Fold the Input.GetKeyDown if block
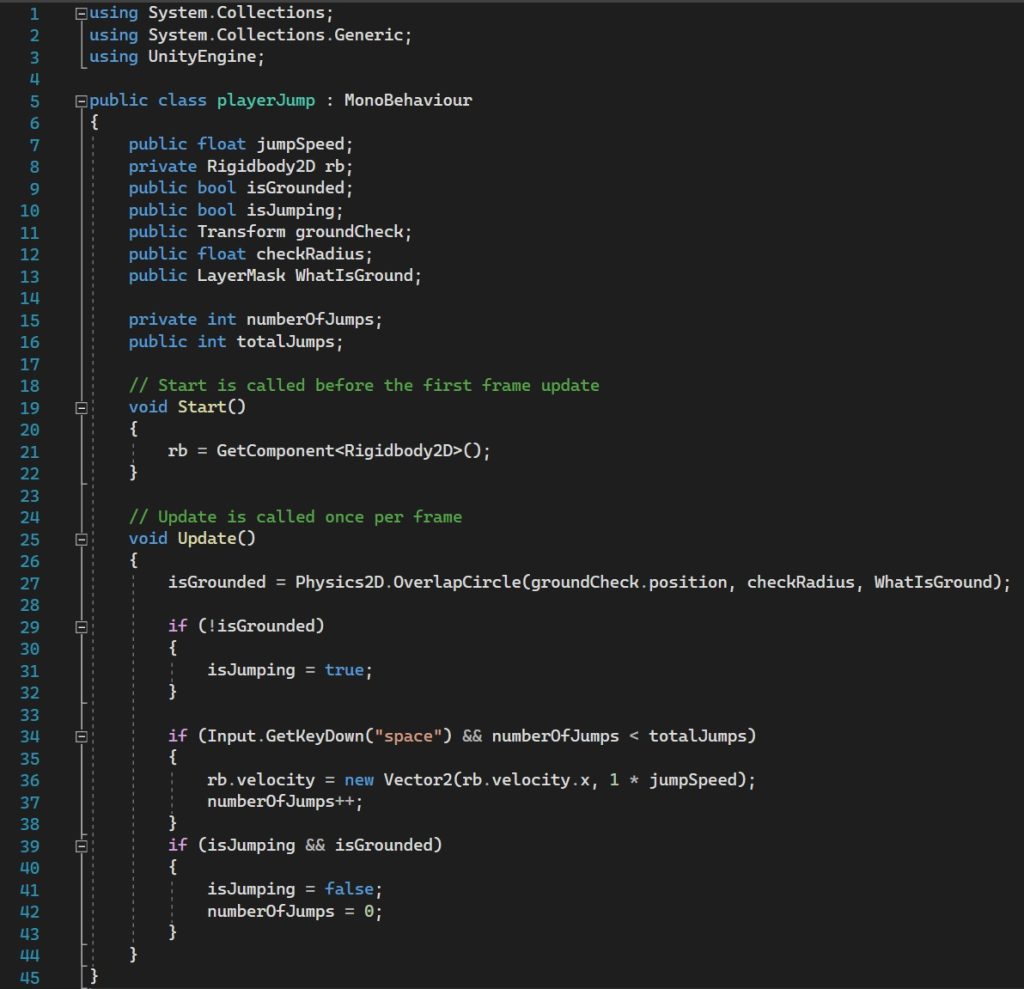Screen dimensions: 1024x989 81,737
